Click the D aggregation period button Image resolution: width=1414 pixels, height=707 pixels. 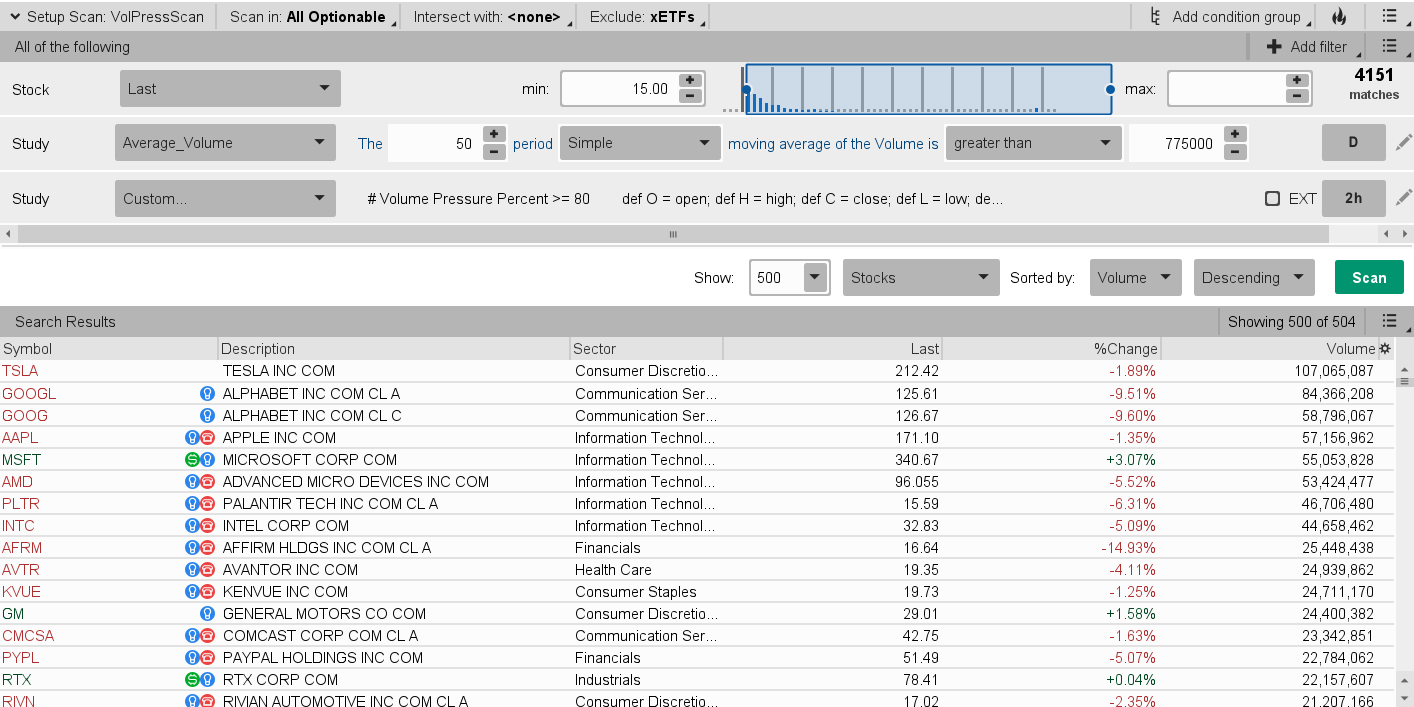[1353, 143]
